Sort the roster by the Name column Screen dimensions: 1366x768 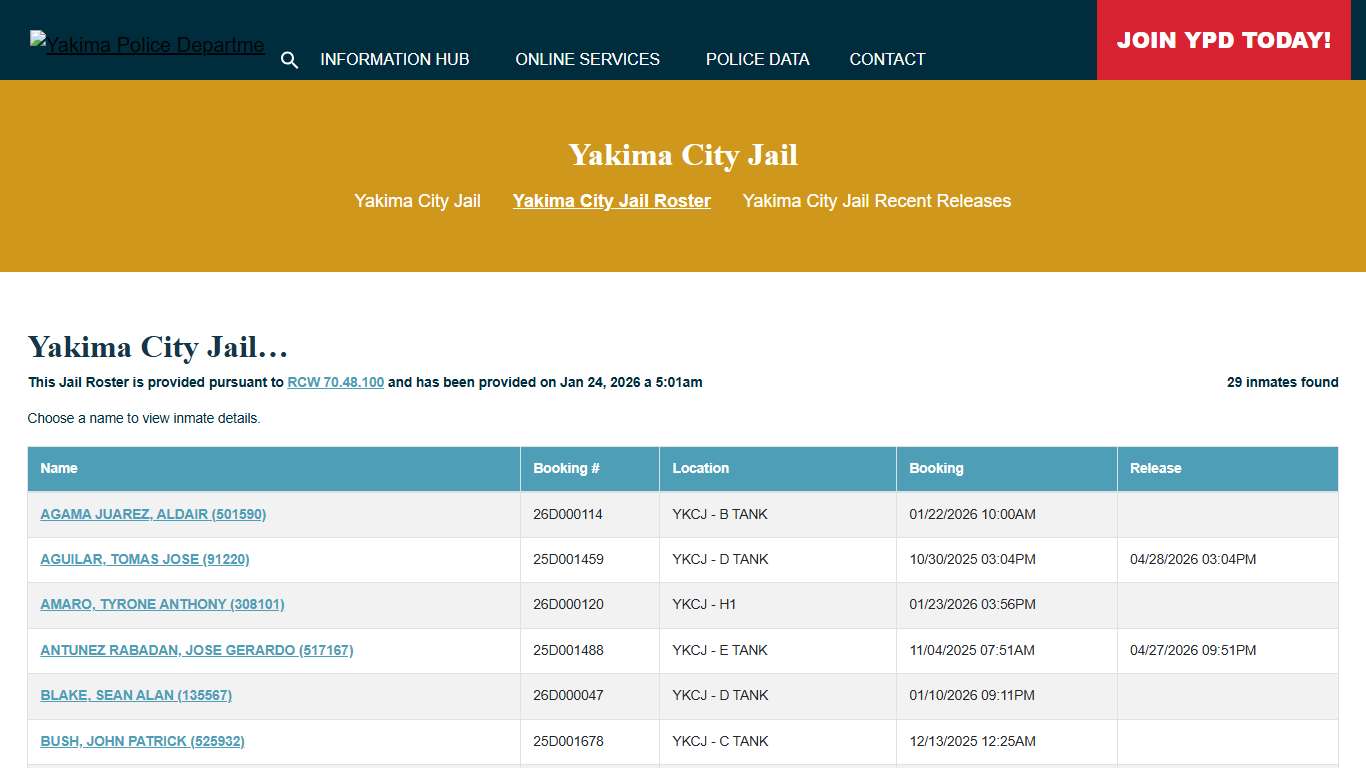[x=59, y=468]
